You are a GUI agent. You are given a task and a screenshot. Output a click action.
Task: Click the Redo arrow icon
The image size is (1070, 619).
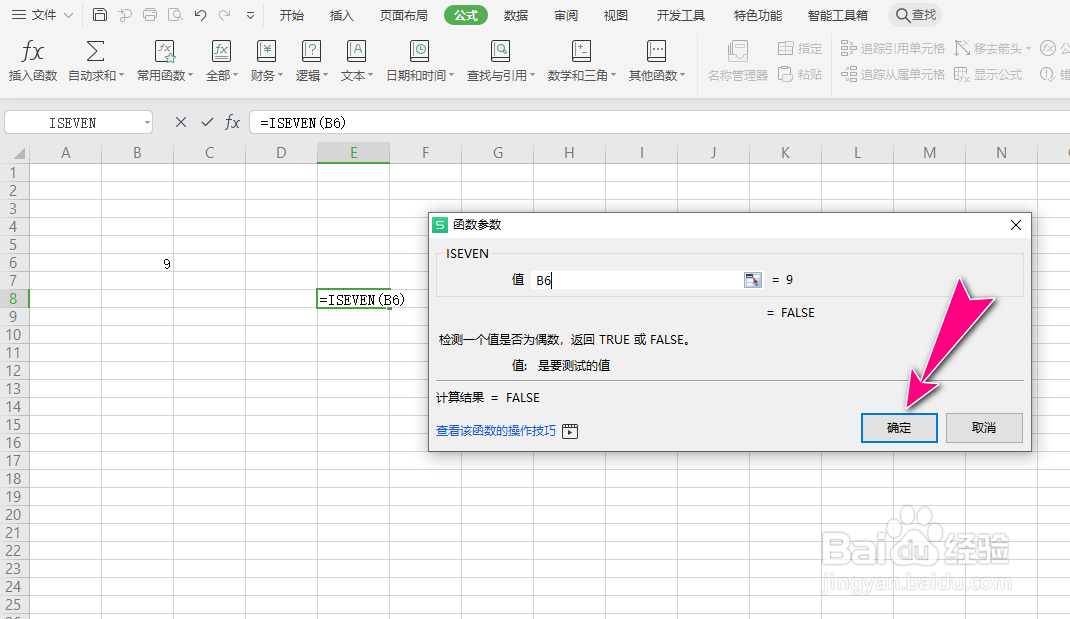coord(225,15)
